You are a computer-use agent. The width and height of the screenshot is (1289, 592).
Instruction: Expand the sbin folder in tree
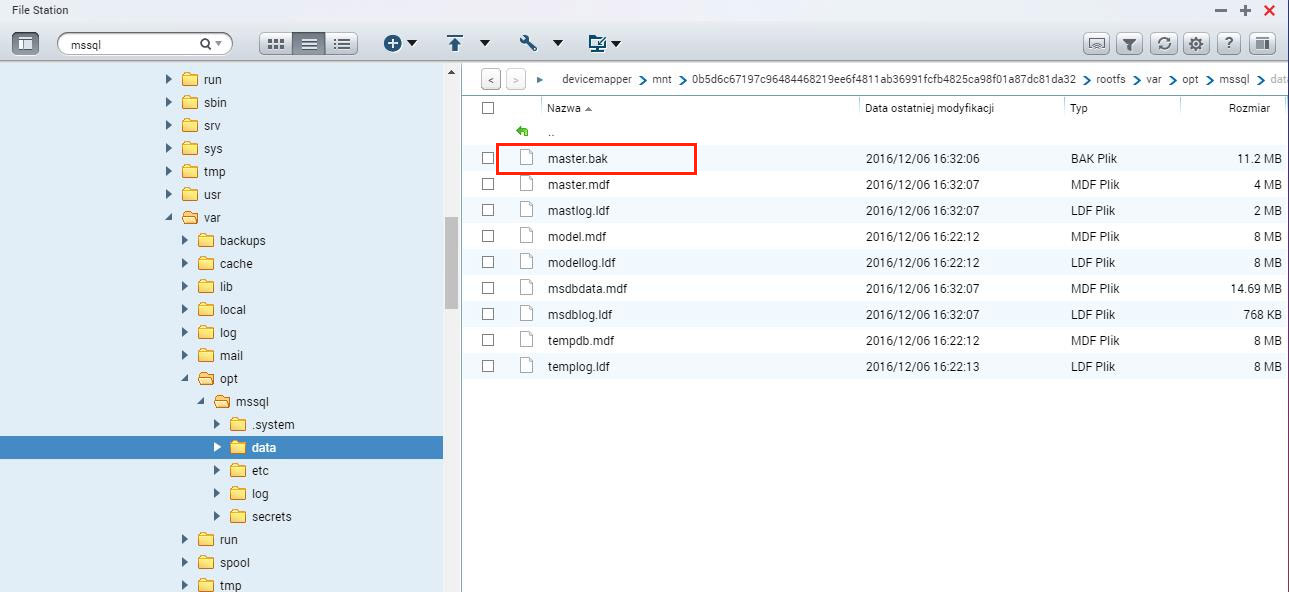pyautogui.click(x=169, y=102)
